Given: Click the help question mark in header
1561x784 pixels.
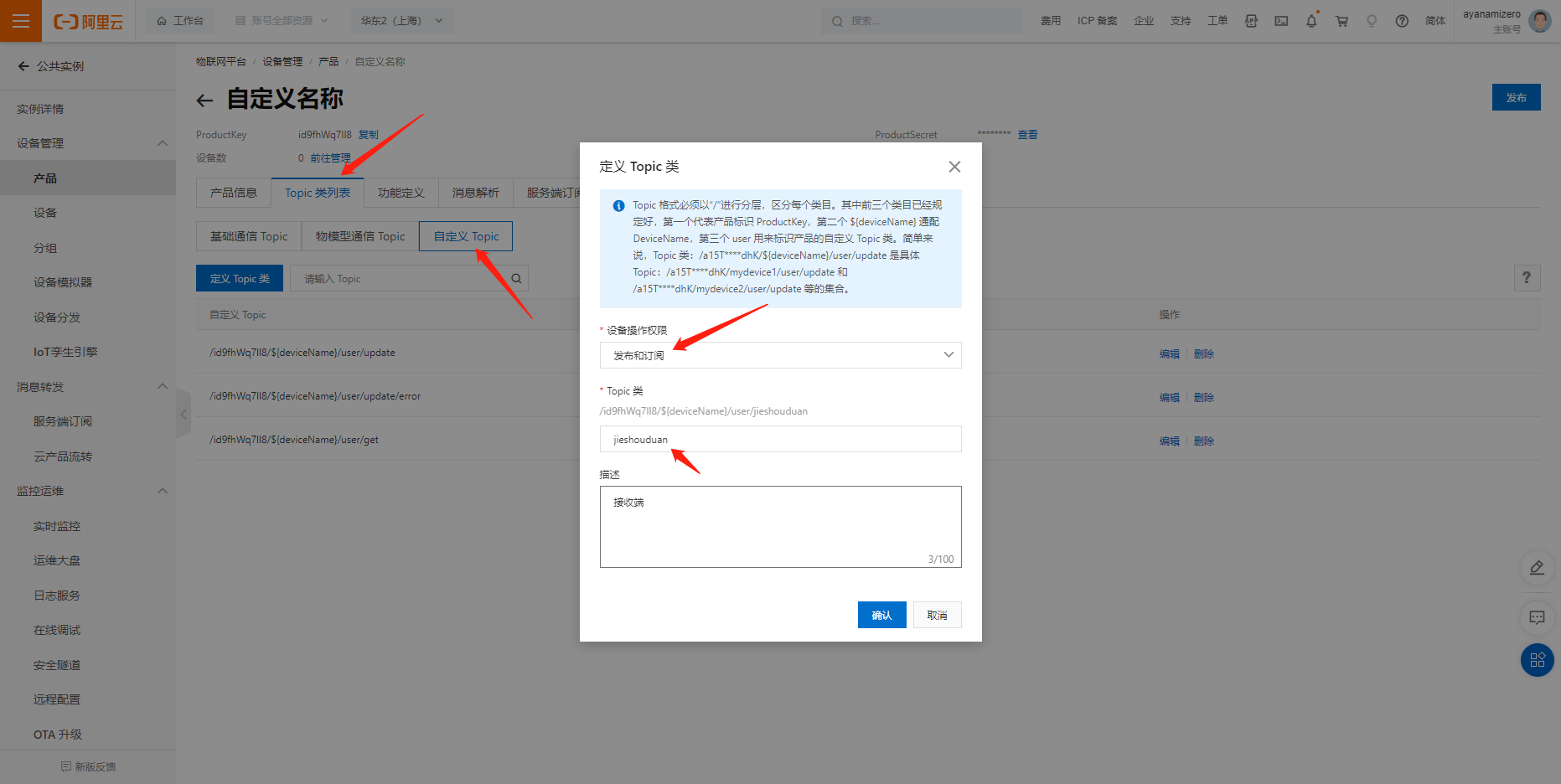Looking at the screenshot, I should click(x=1402, y=21).
